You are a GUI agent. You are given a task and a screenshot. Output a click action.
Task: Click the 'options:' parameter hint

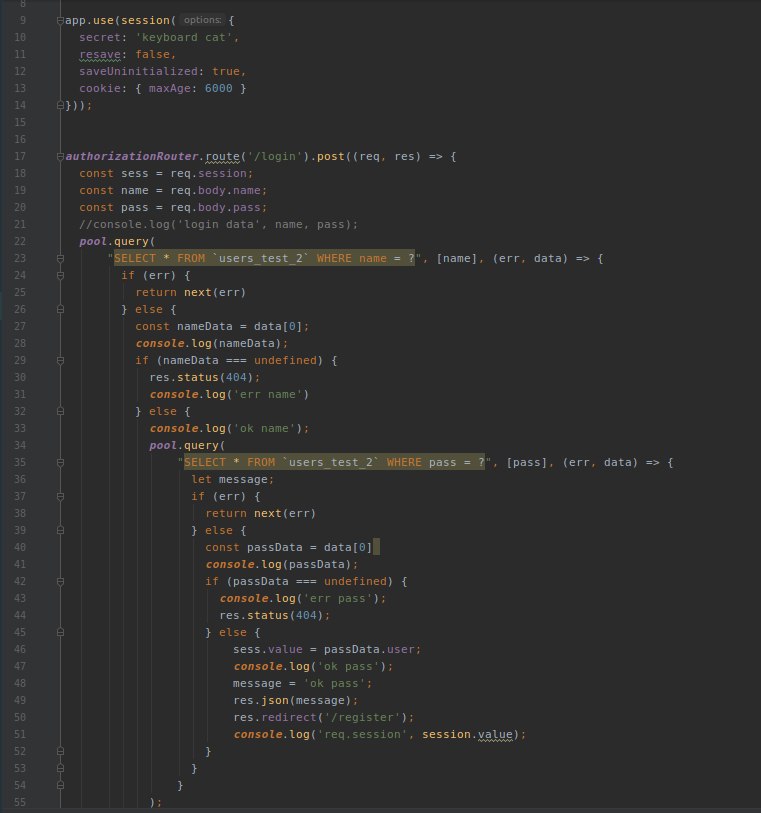tap(202, 20)
